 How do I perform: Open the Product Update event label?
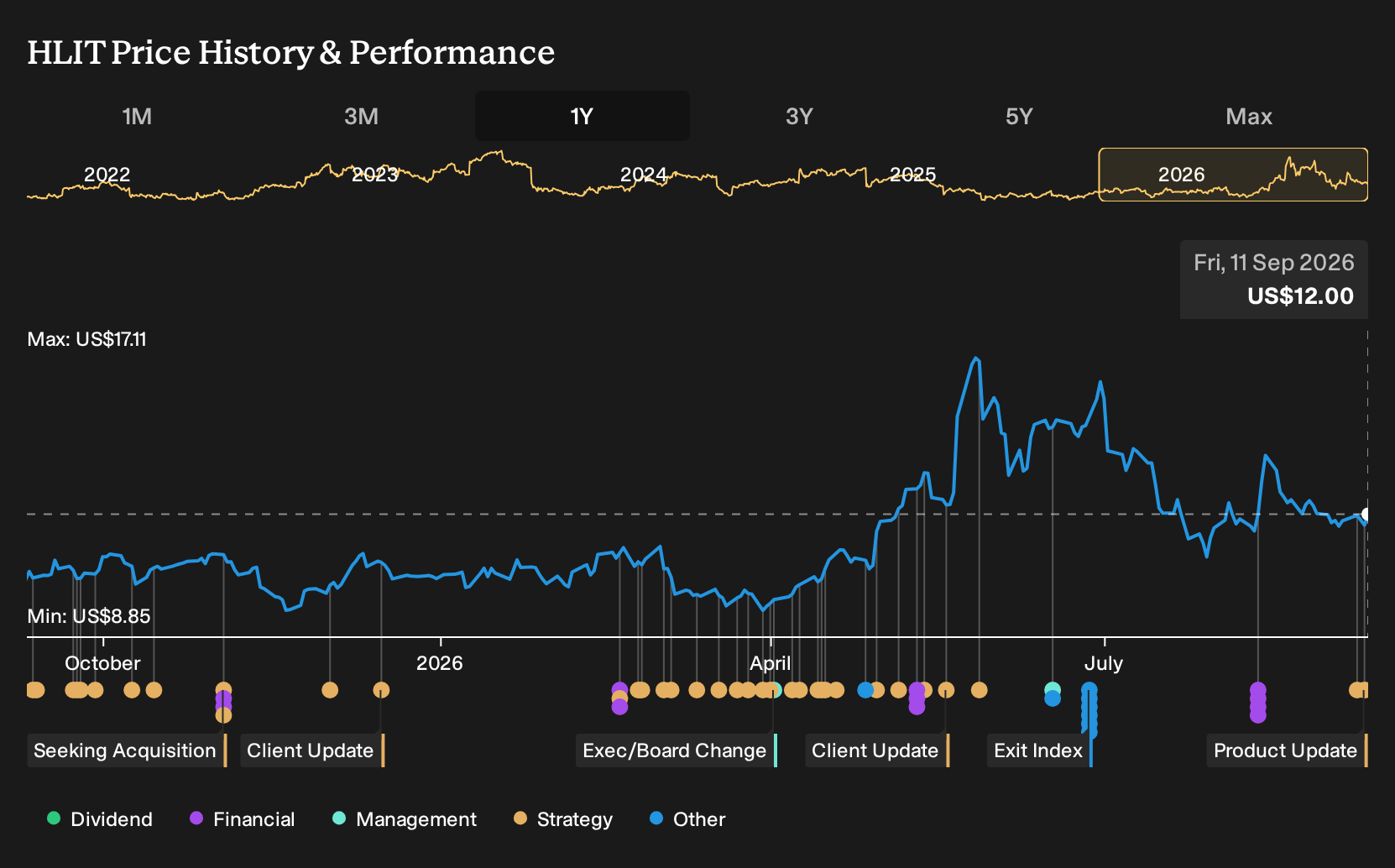coord(1288,750)
